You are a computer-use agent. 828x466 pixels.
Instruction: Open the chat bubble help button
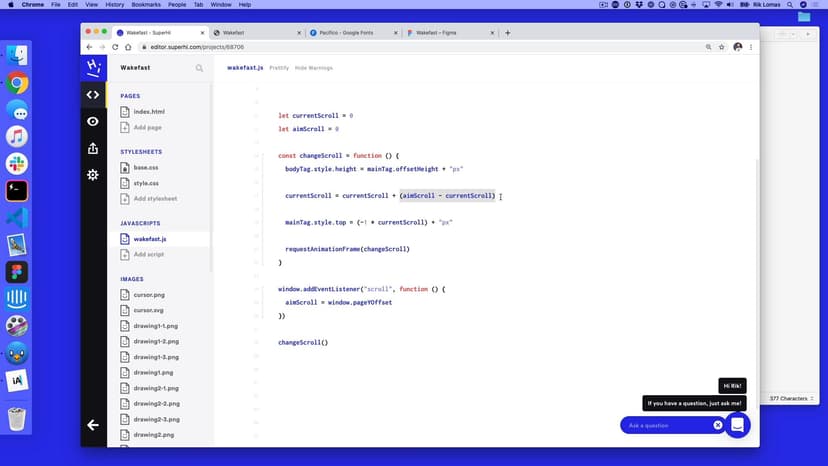737,425
